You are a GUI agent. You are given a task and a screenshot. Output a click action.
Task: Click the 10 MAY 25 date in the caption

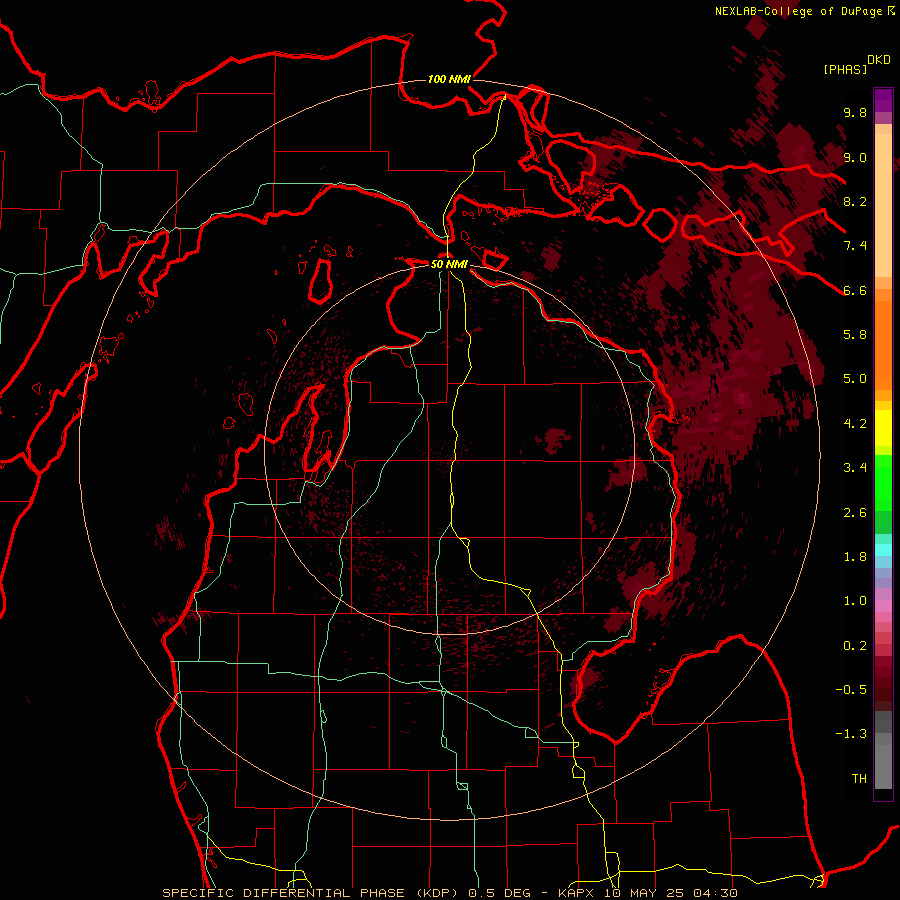click(x=647, y=893)
